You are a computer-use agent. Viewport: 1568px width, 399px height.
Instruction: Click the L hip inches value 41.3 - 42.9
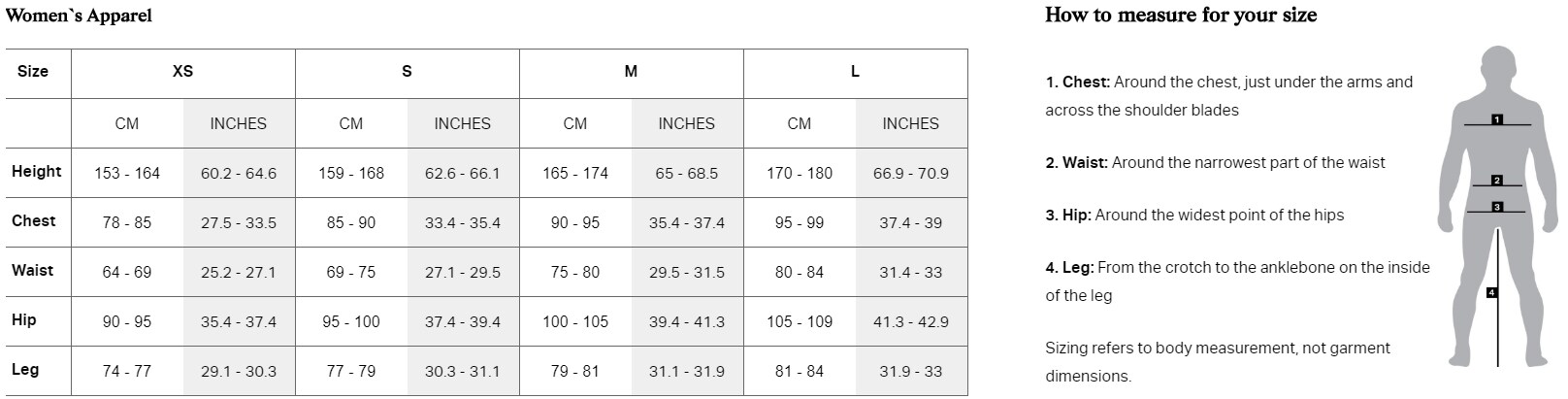(911, 322)
